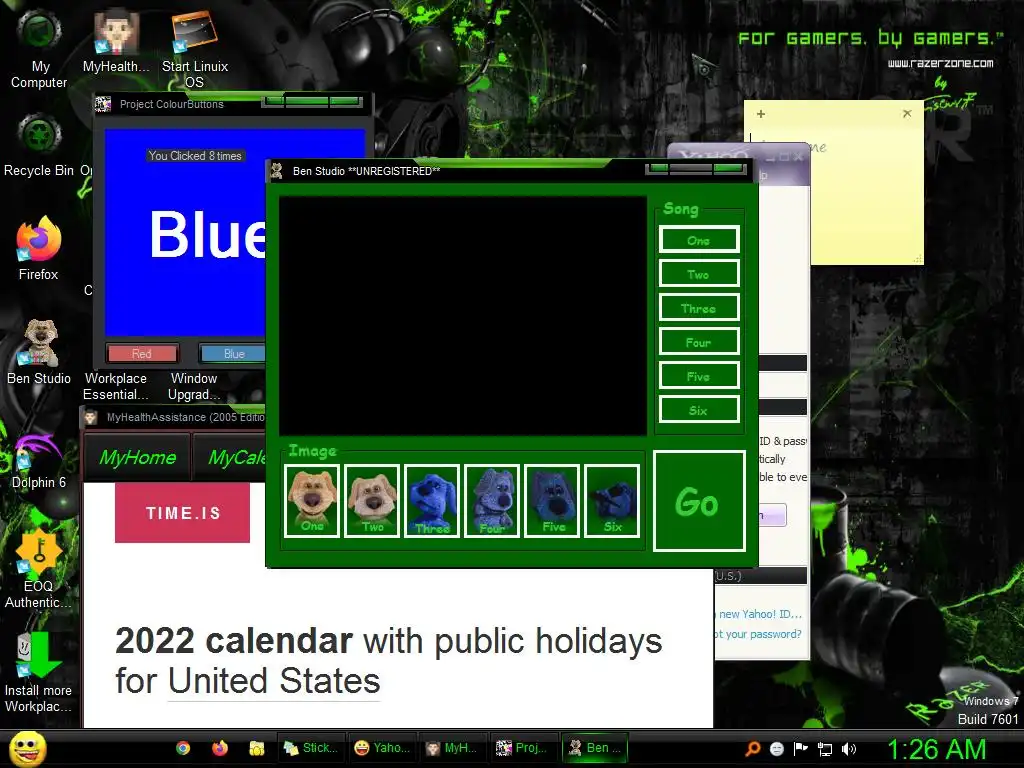This screenshot has width=1024, height=768.
Task: Click the network tray icon
Action: [x=825, y=749]
